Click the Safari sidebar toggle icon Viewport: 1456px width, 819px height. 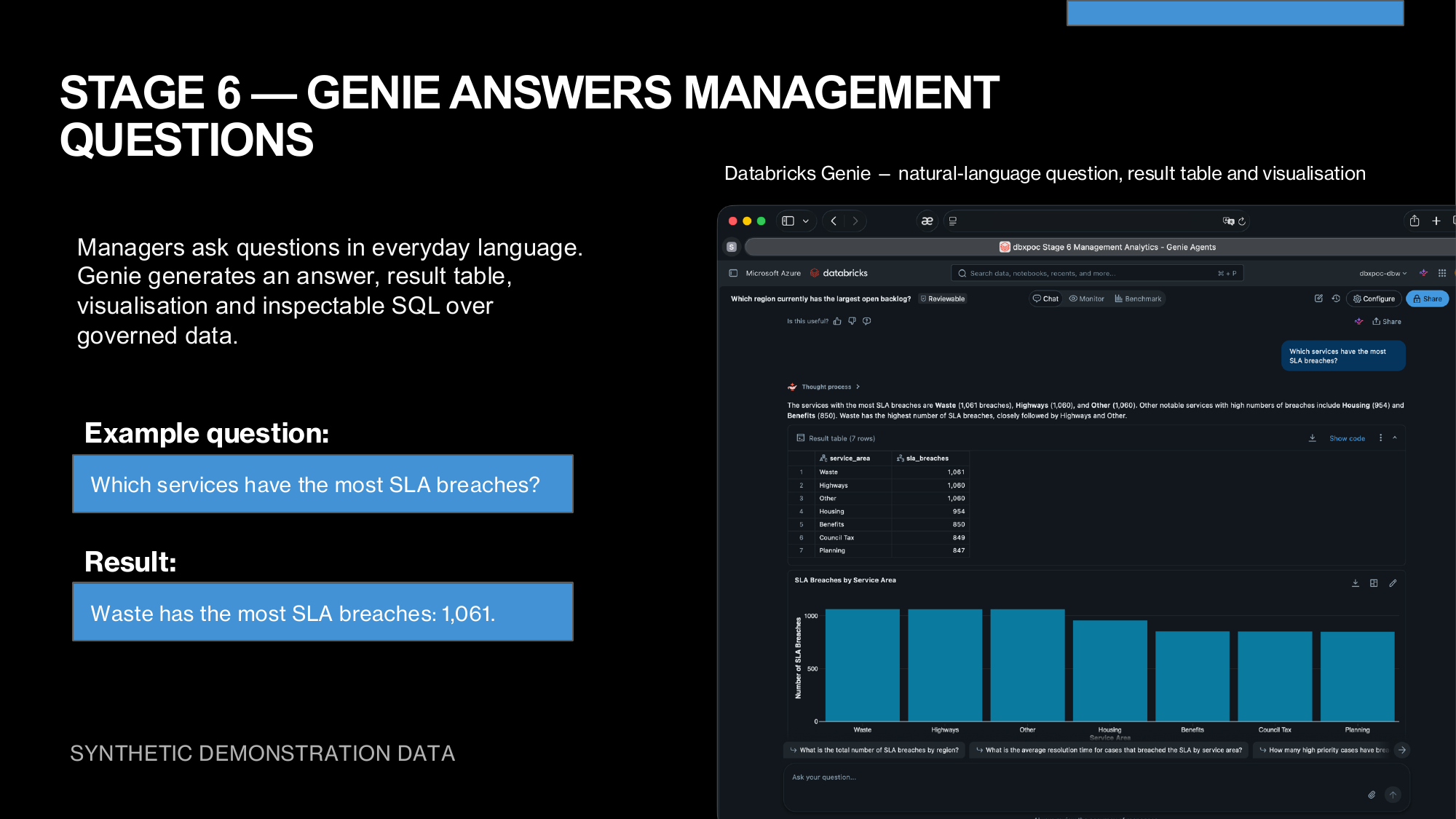(x=788, y=221)
